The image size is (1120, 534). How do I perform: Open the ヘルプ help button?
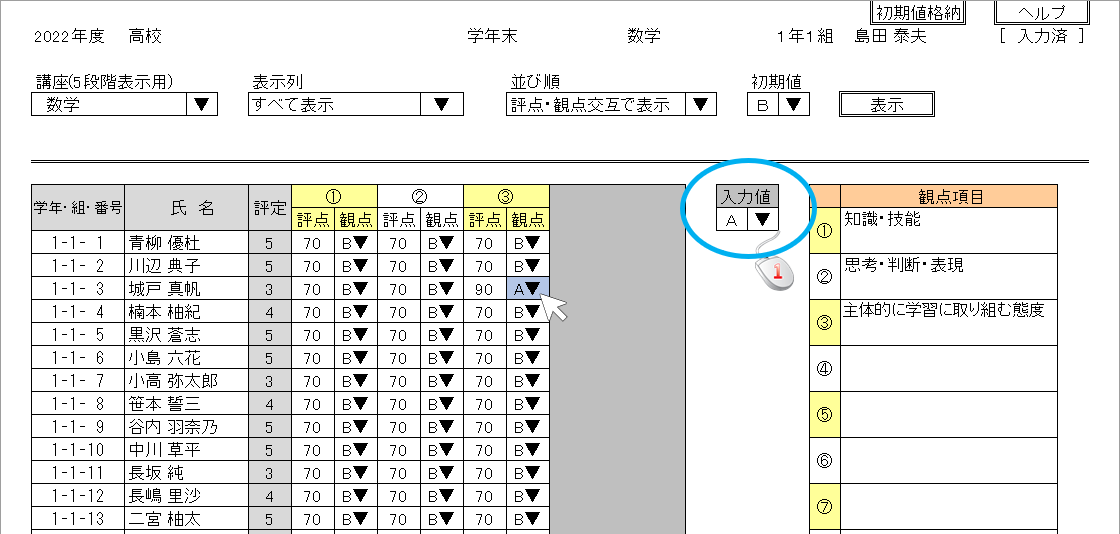click(1041, 12)
